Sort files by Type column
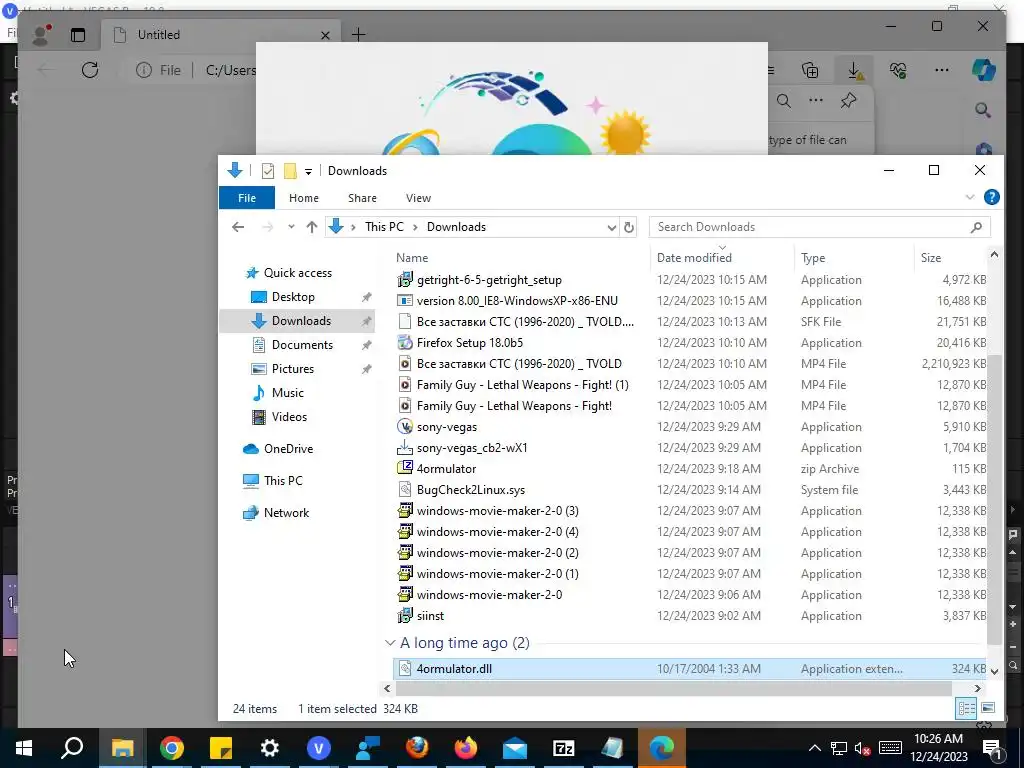Image resolution: width=1024 pixels, height=768 pixels. (813, 258)
